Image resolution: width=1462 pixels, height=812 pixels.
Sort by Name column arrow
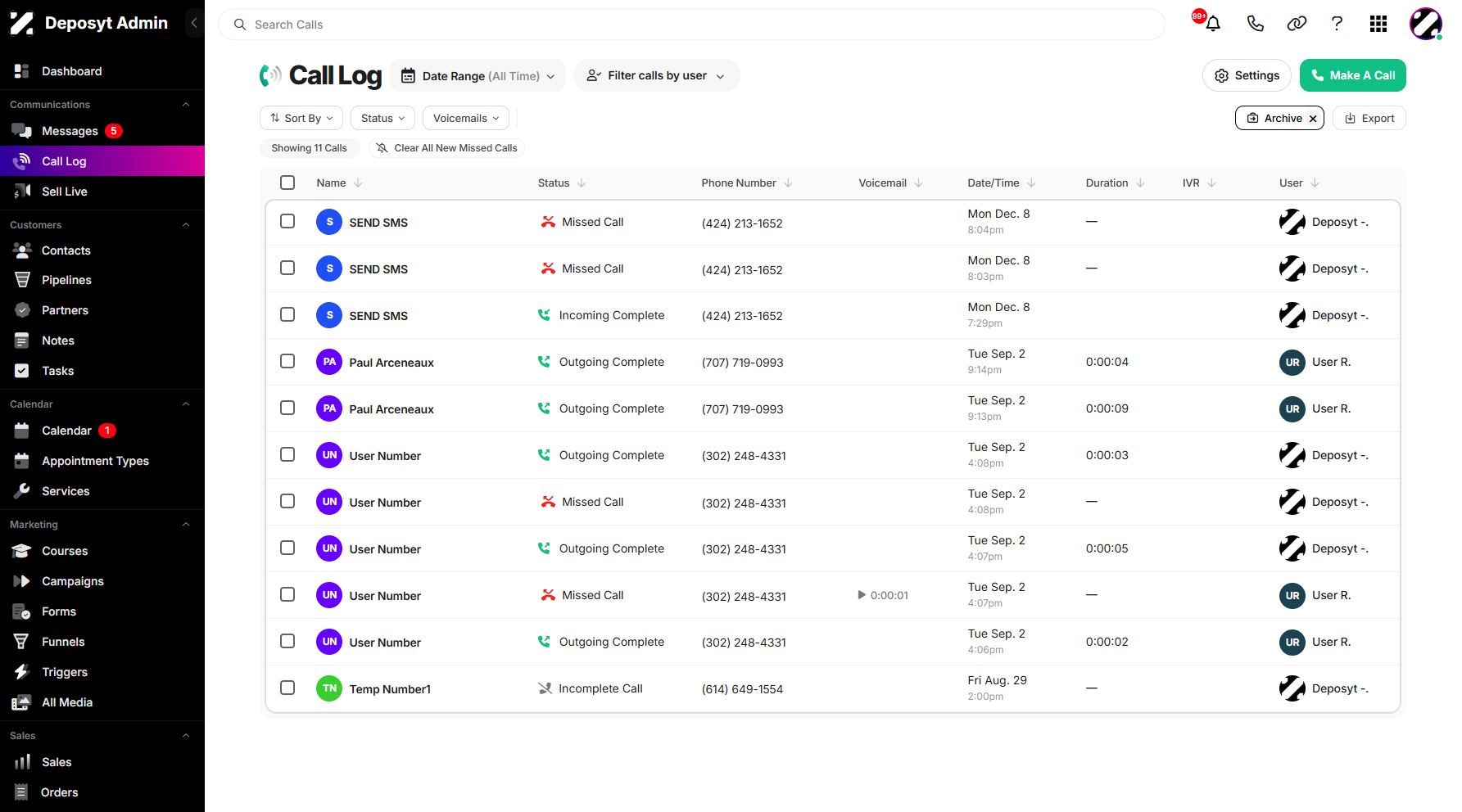pos(358,183)
